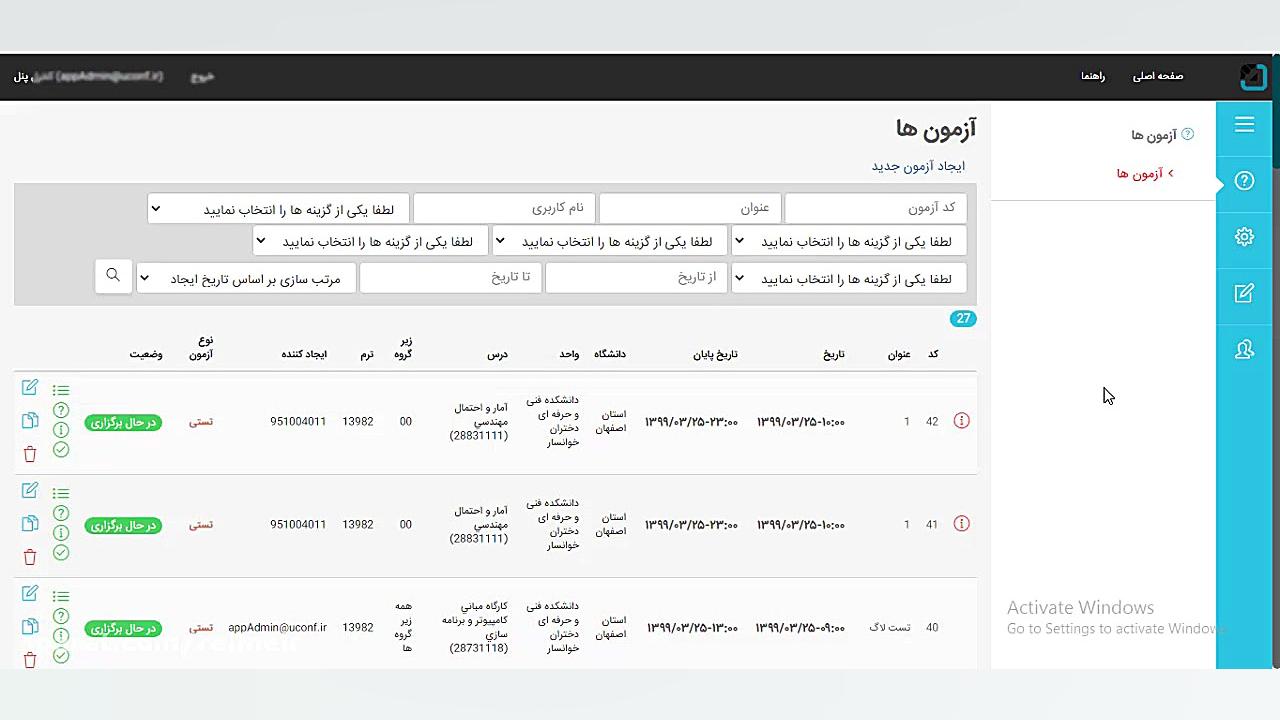The image size is (1280, 720).
Task: Open راهنما in the top bar
Action: point(1093,76)
